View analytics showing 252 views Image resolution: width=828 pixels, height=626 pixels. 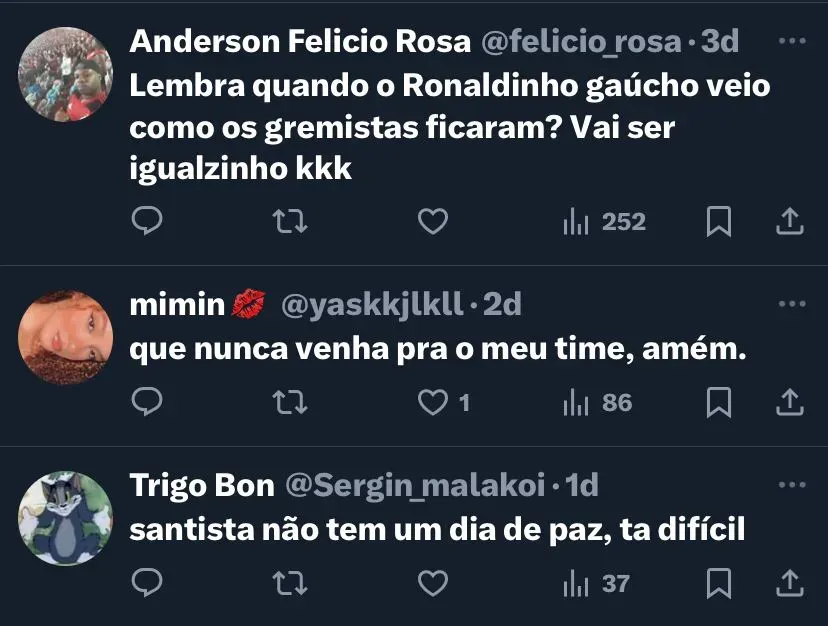[x=604, y=222]
